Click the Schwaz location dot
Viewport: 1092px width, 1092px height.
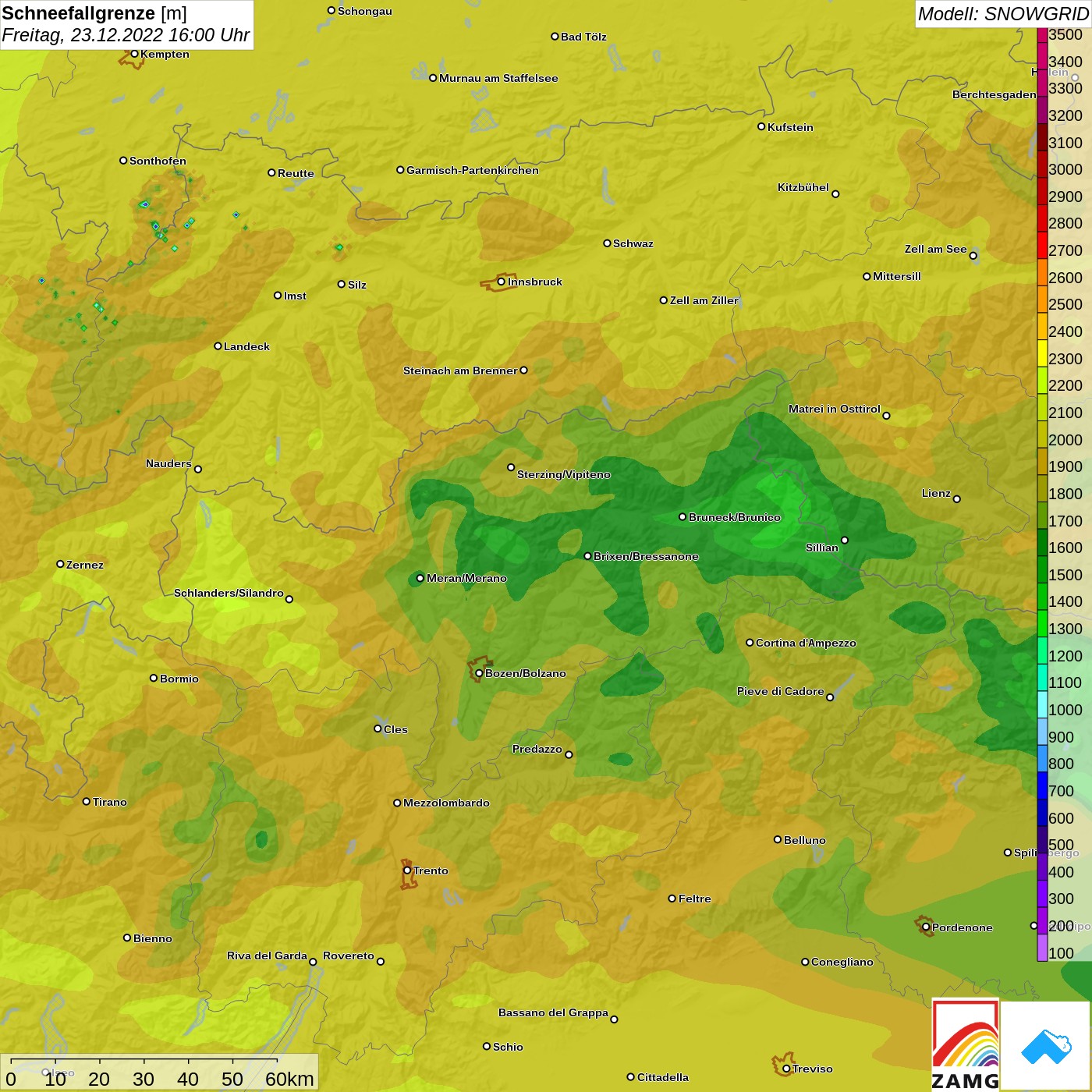(x=607, y=243)
